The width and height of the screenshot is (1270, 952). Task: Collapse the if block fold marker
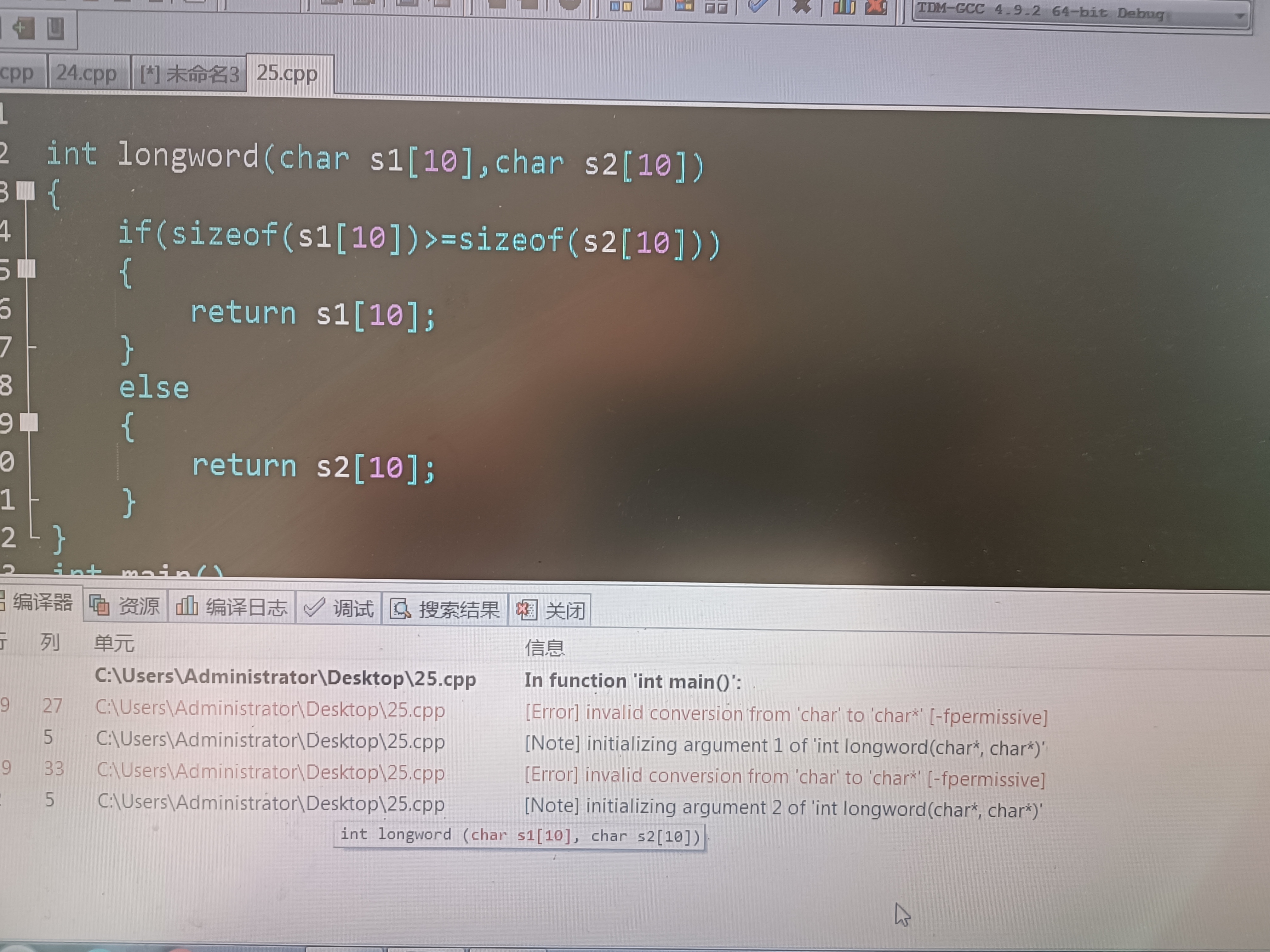click(26, 268)
